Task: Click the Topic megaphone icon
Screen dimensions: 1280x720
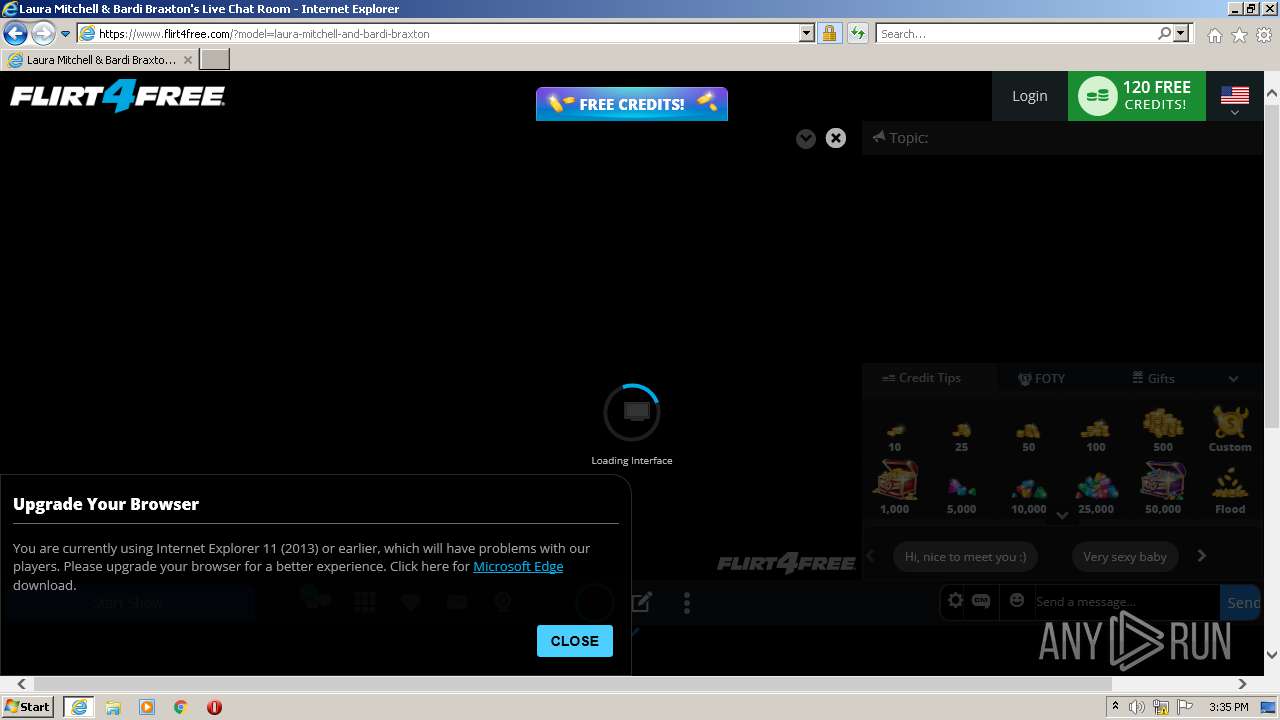Action: 878,137
